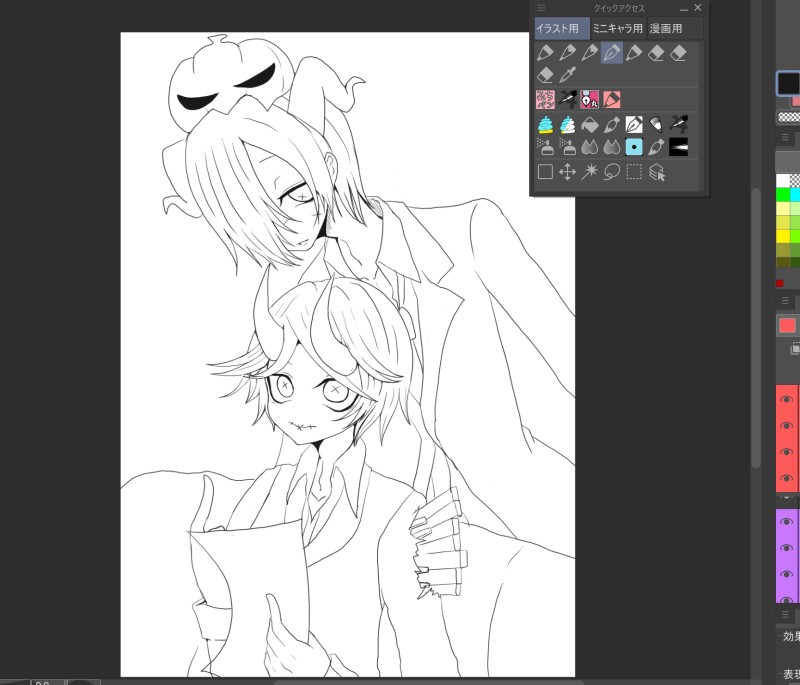This screenshot has width=800, height=685.
Task: Open the hamburger menu above 効果
Action: pos(785,614)
